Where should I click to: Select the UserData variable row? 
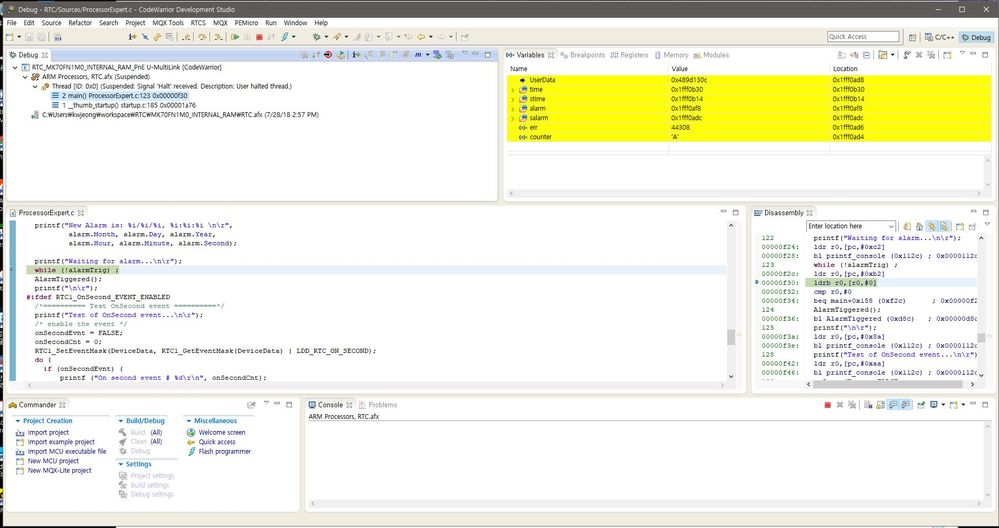coord(749,80)
